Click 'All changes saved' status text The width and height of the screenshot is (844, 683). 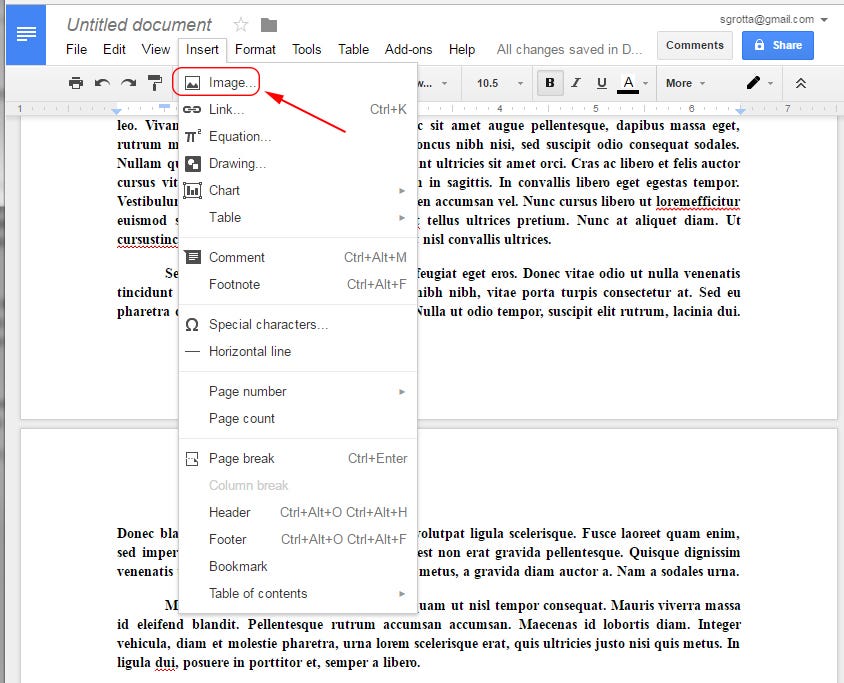[569, 50]
